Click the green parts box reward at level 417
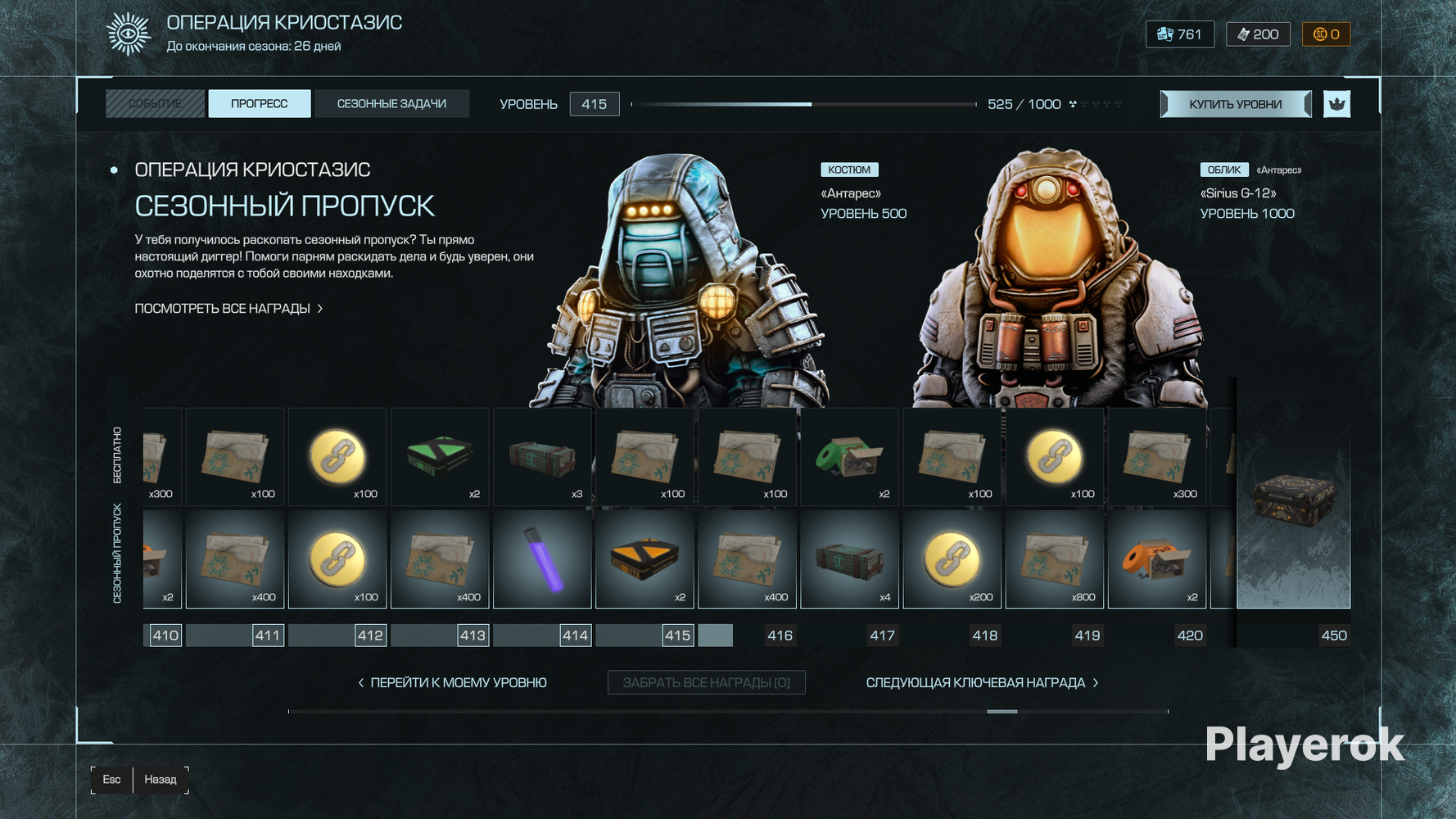 849,456
